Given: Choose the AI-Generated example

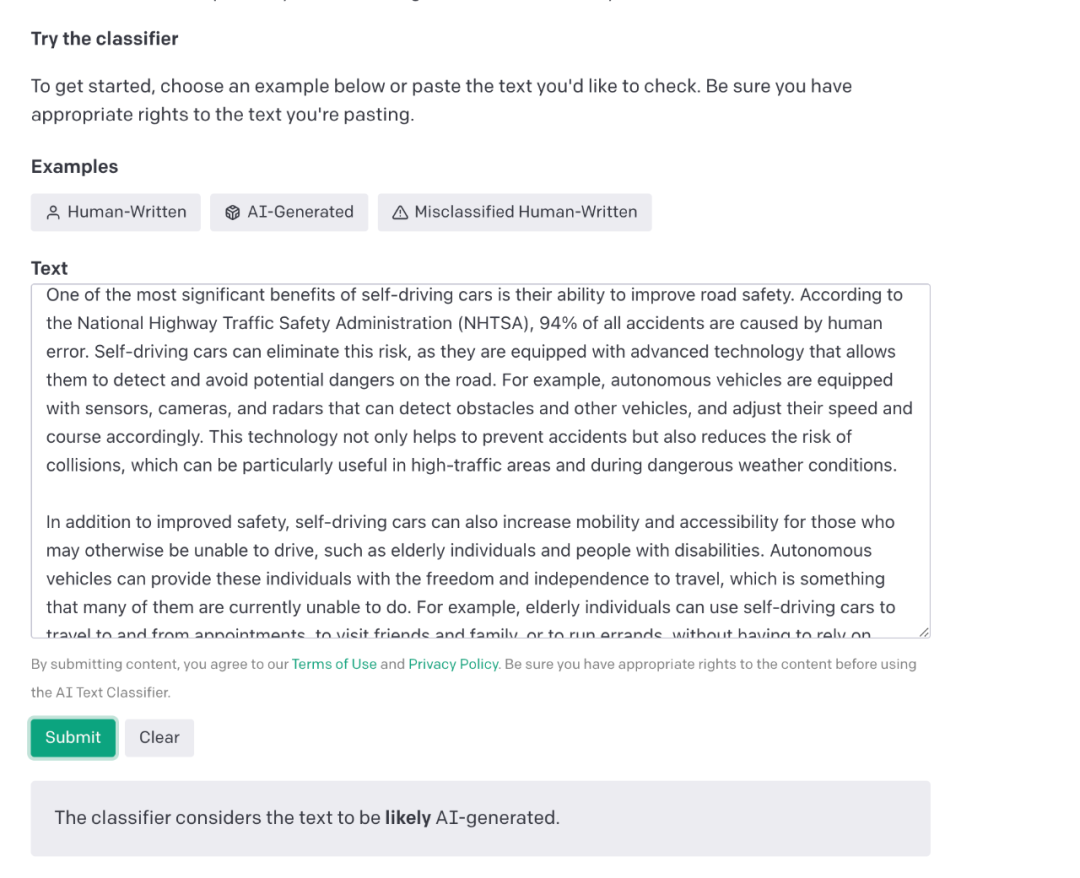Looking at the screenshot, I should (289, 212).
